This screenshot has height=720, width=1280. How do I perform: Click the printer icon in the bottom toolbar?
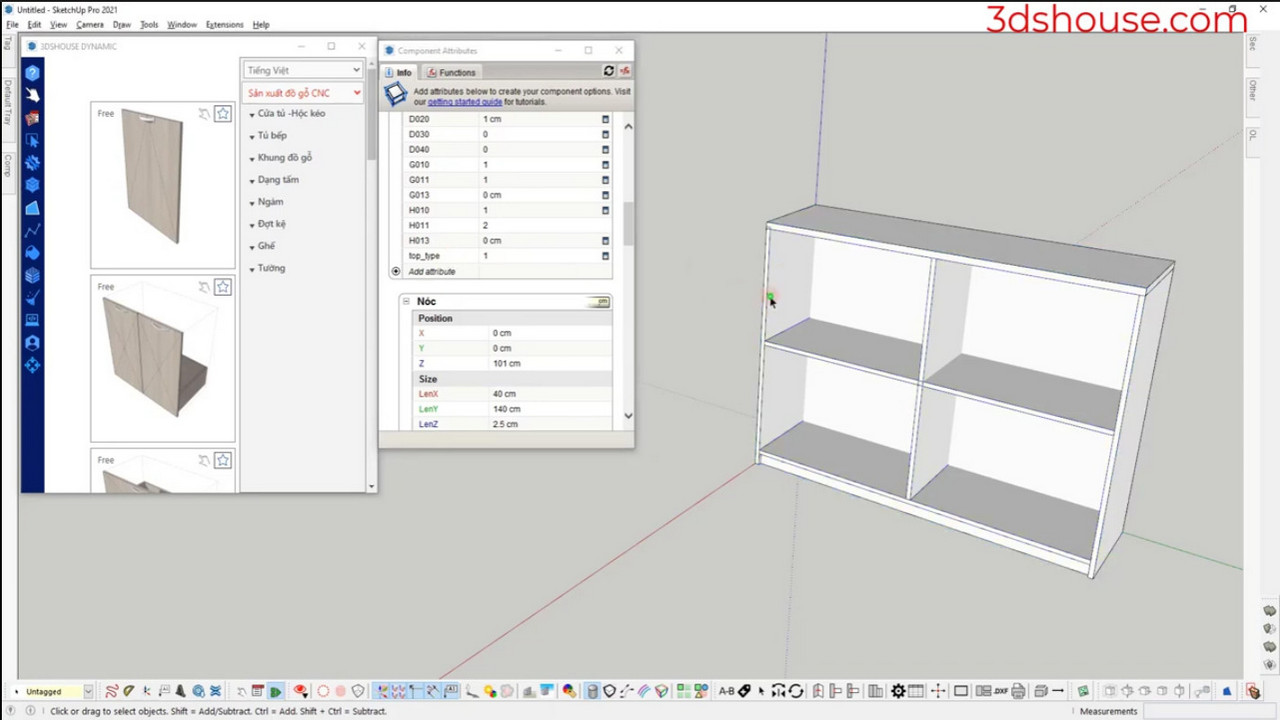tap(1018, 691)
